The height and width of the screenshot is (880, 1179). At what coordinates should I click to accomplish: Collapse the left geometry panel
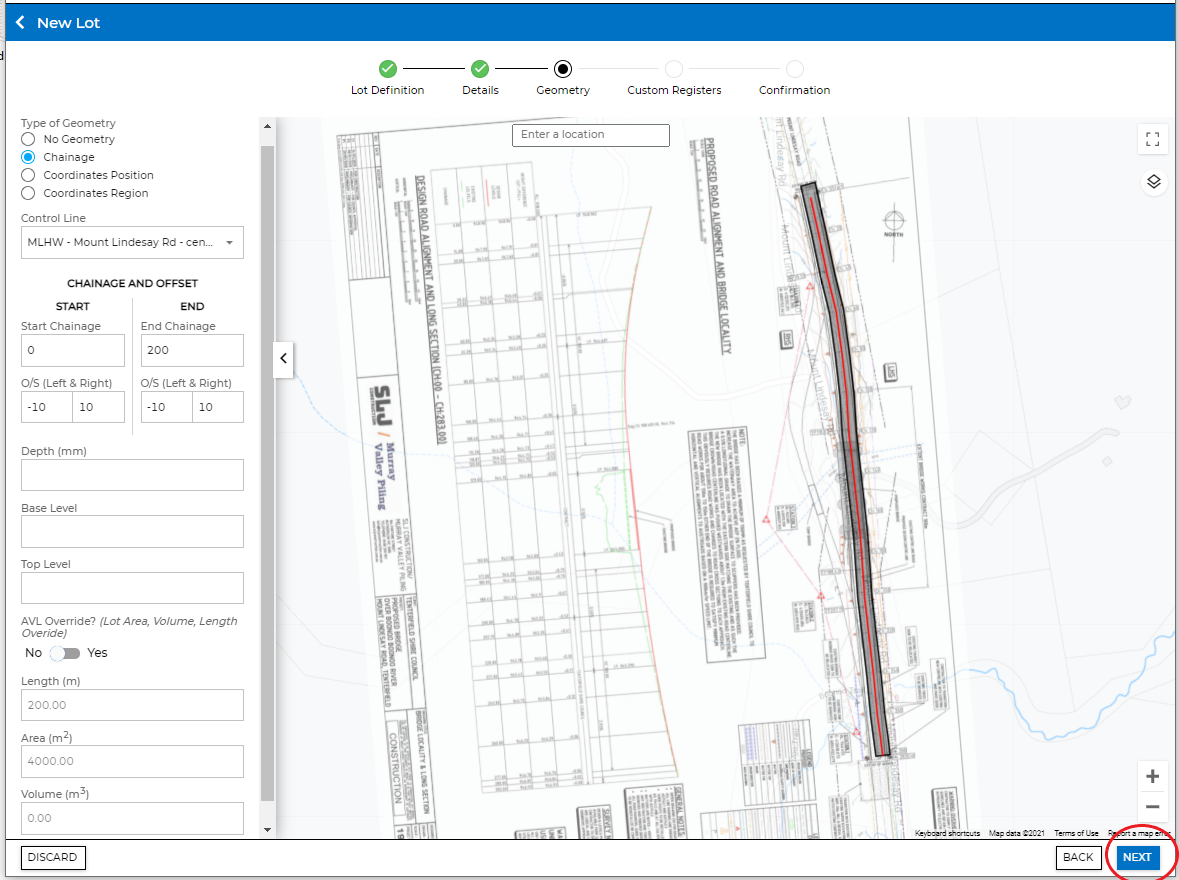[x=284, y=358]
